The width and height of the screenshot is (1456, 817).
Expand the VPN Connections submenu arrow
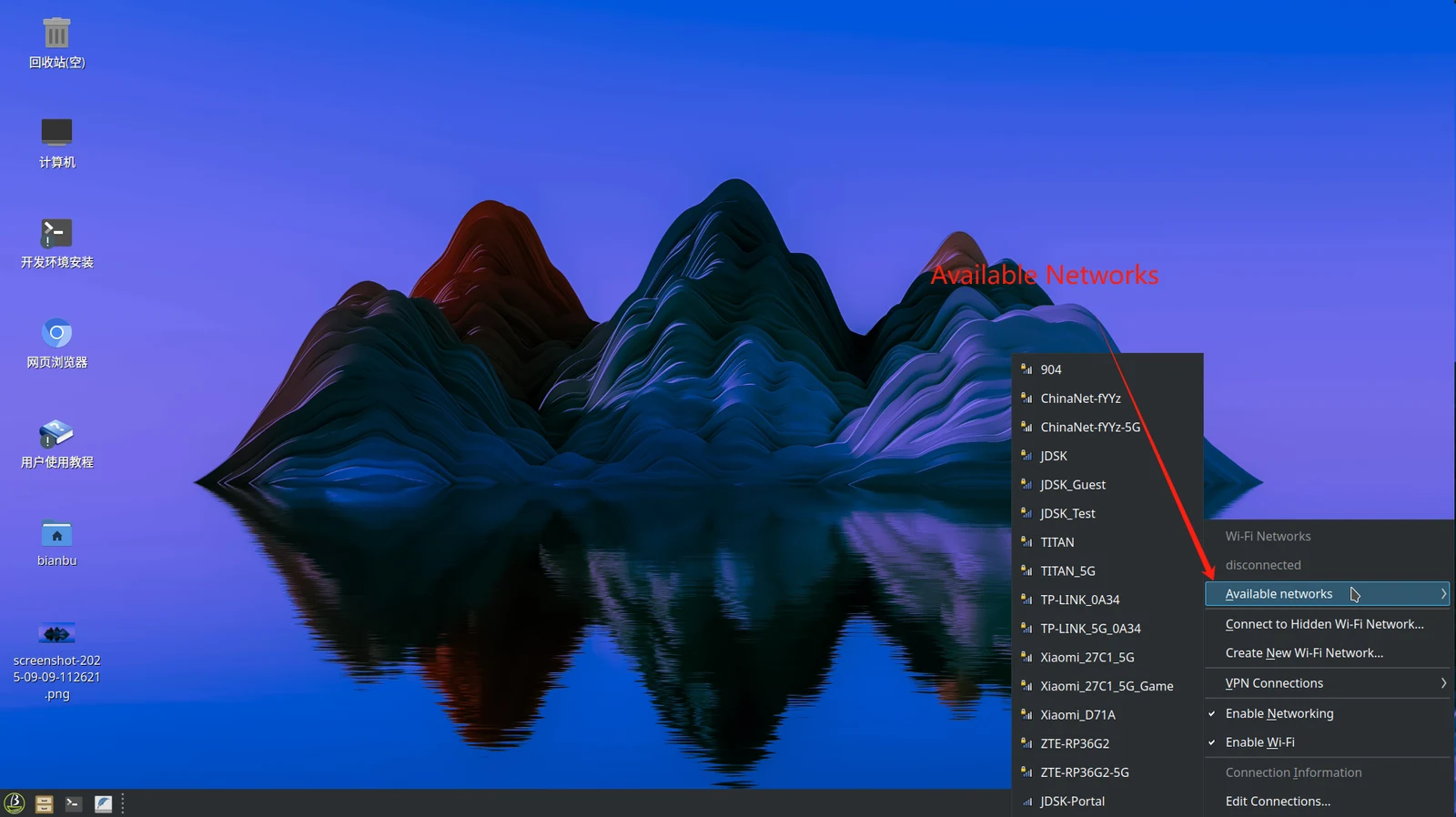tap(1443, 683)
